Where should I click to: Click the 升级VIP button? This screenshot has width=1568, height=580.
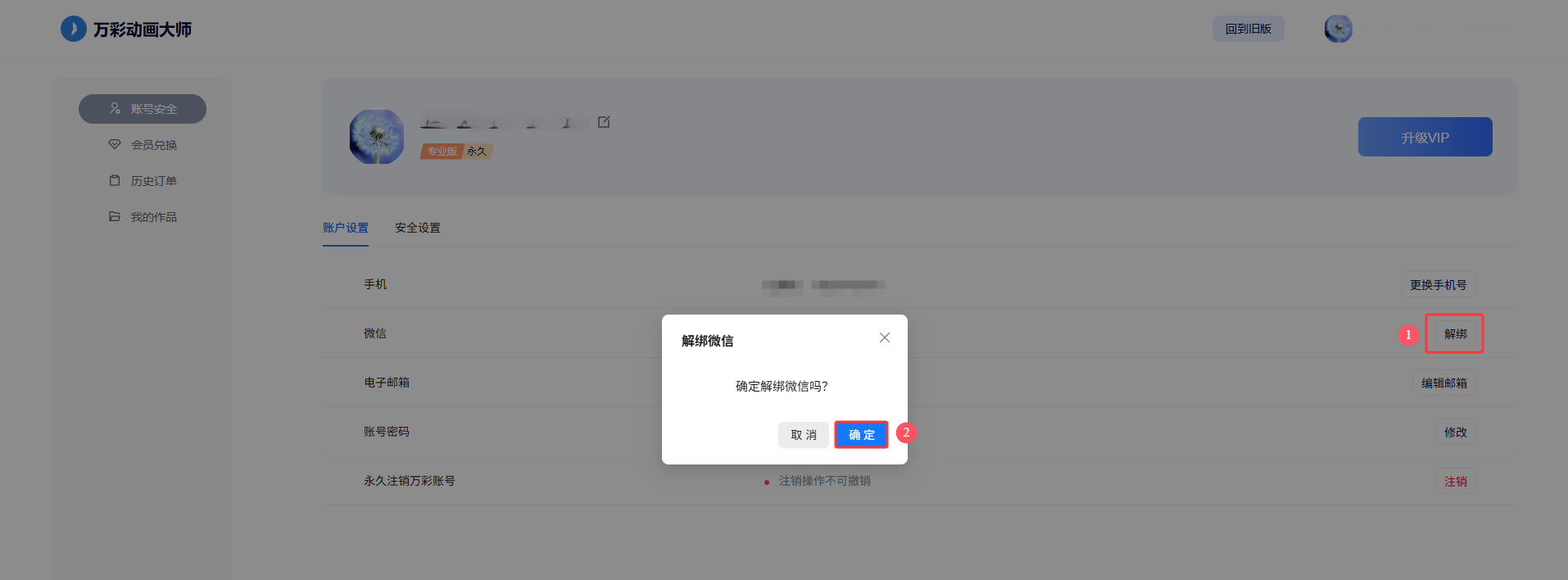tap(1425, 137)
